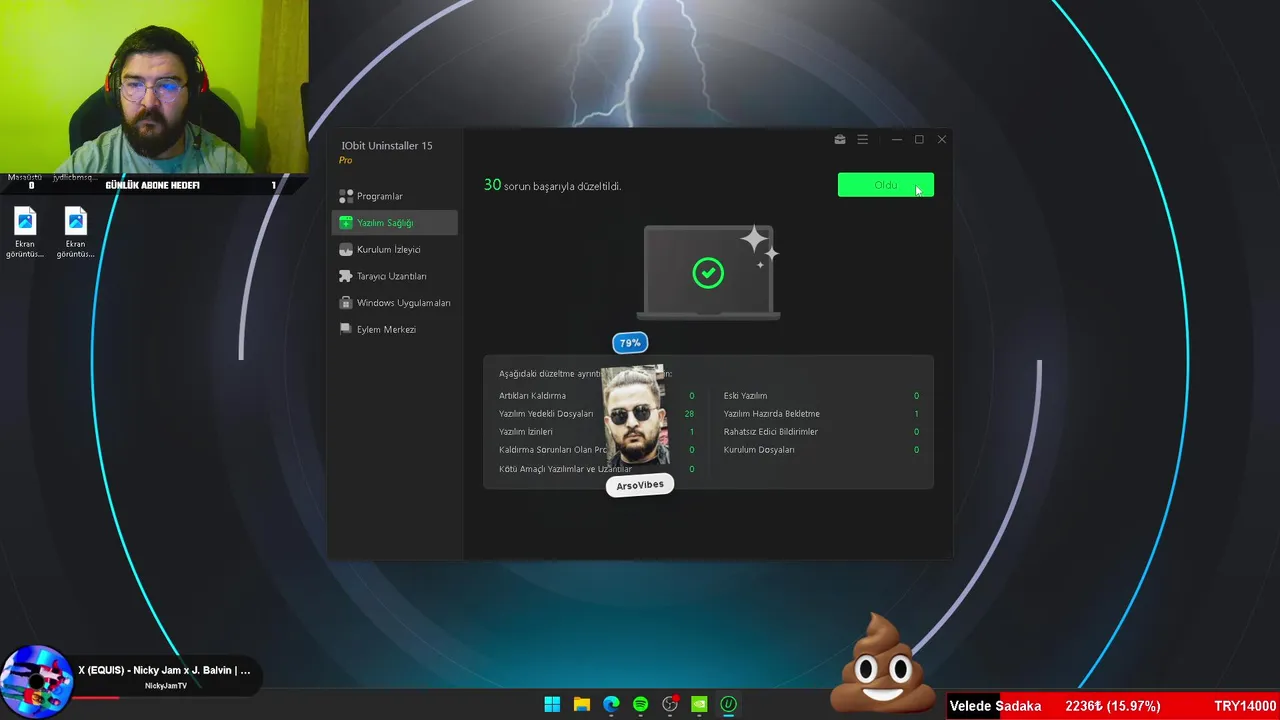The height and width of the screenshot is (720, 1280).
Task: Open first Ekran görüntüsü desktop file
Action: pyautogui.click(x=25, y=233)
